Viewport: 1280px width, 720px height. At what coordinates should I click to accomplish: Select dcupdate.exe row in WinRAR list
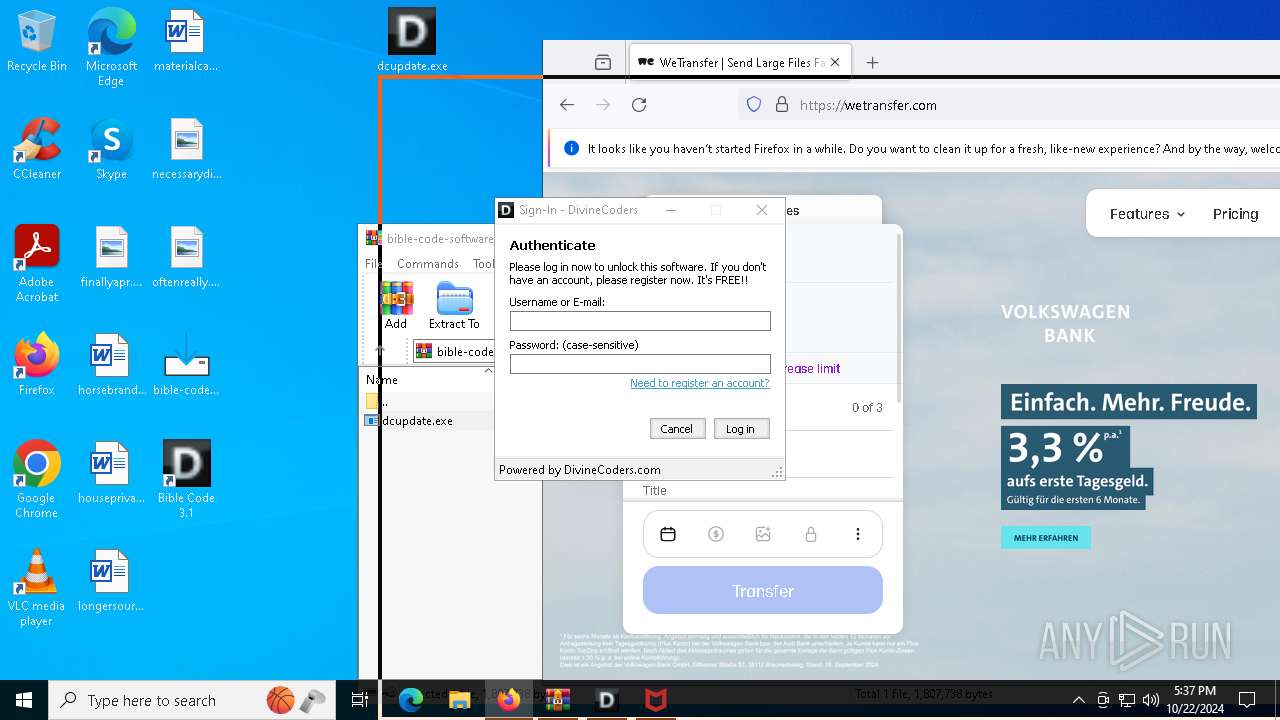pyautogui.click(x=428, y=421)
